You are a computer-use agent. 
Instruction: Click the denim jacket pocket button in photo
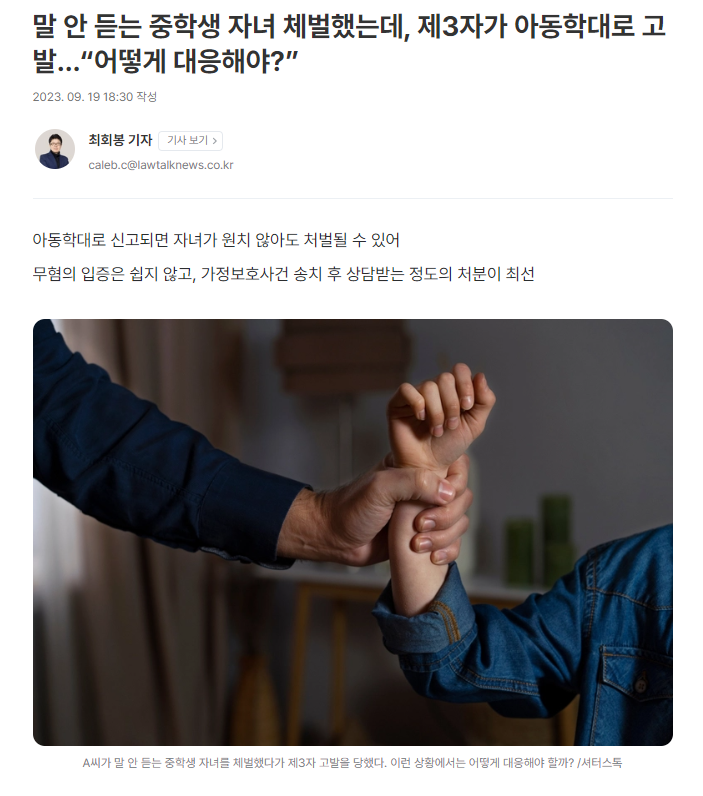coord(641,686)
